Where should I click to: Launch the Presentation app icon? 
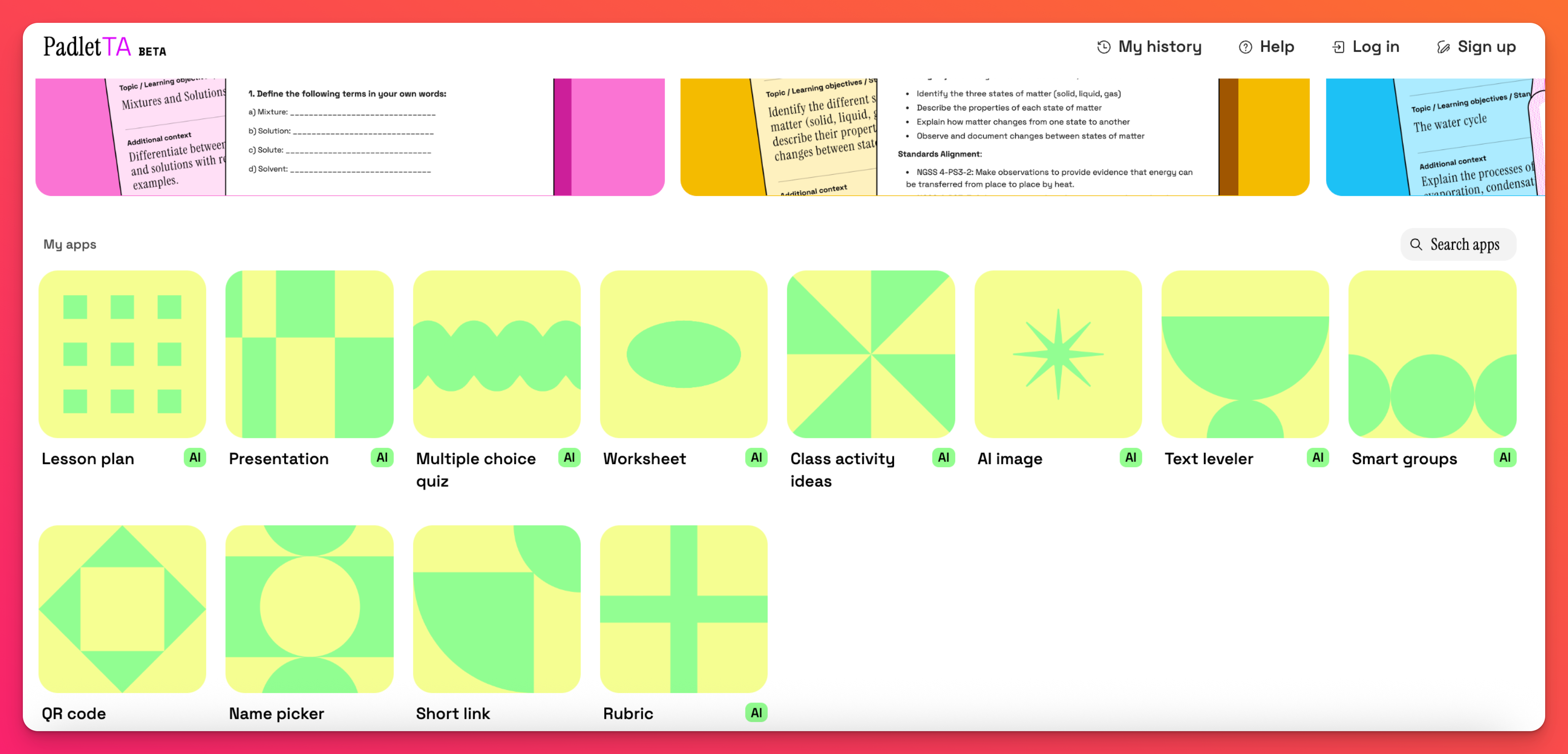coord(309,354)
